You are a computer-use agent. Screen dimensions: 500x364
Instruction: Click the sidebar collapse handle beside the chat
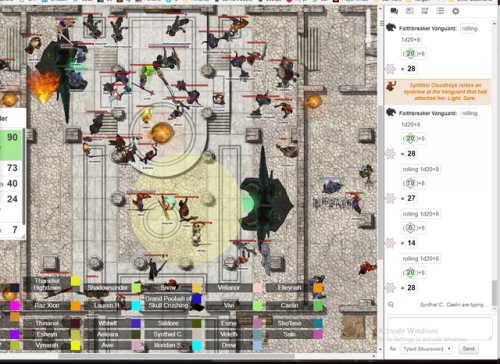coord(381,23)
